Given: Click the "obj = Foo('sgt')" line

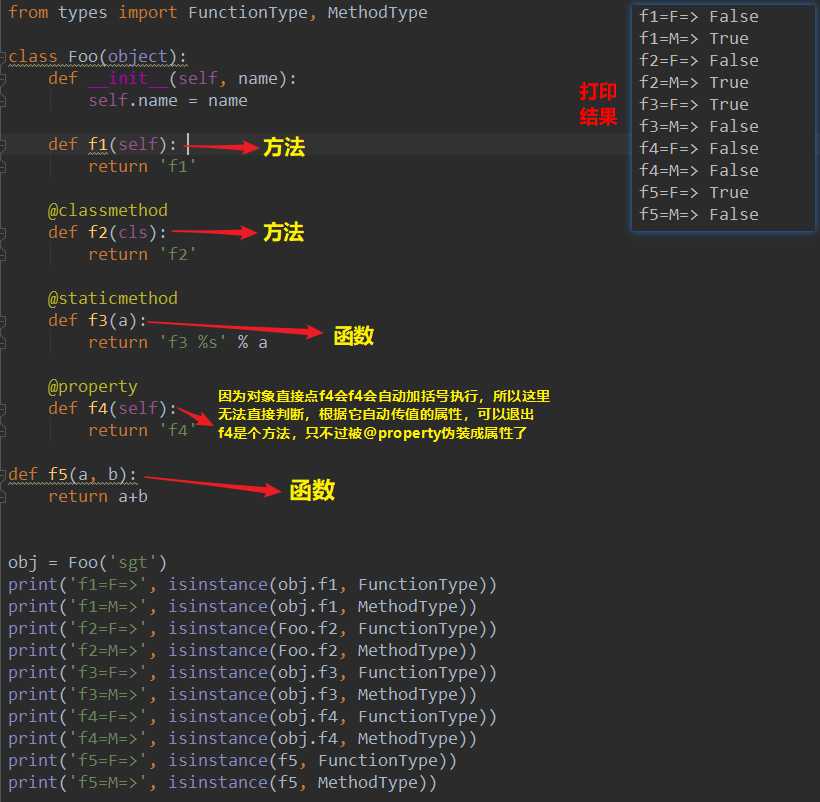Looking at the screenshot, I should coord(87,563).
